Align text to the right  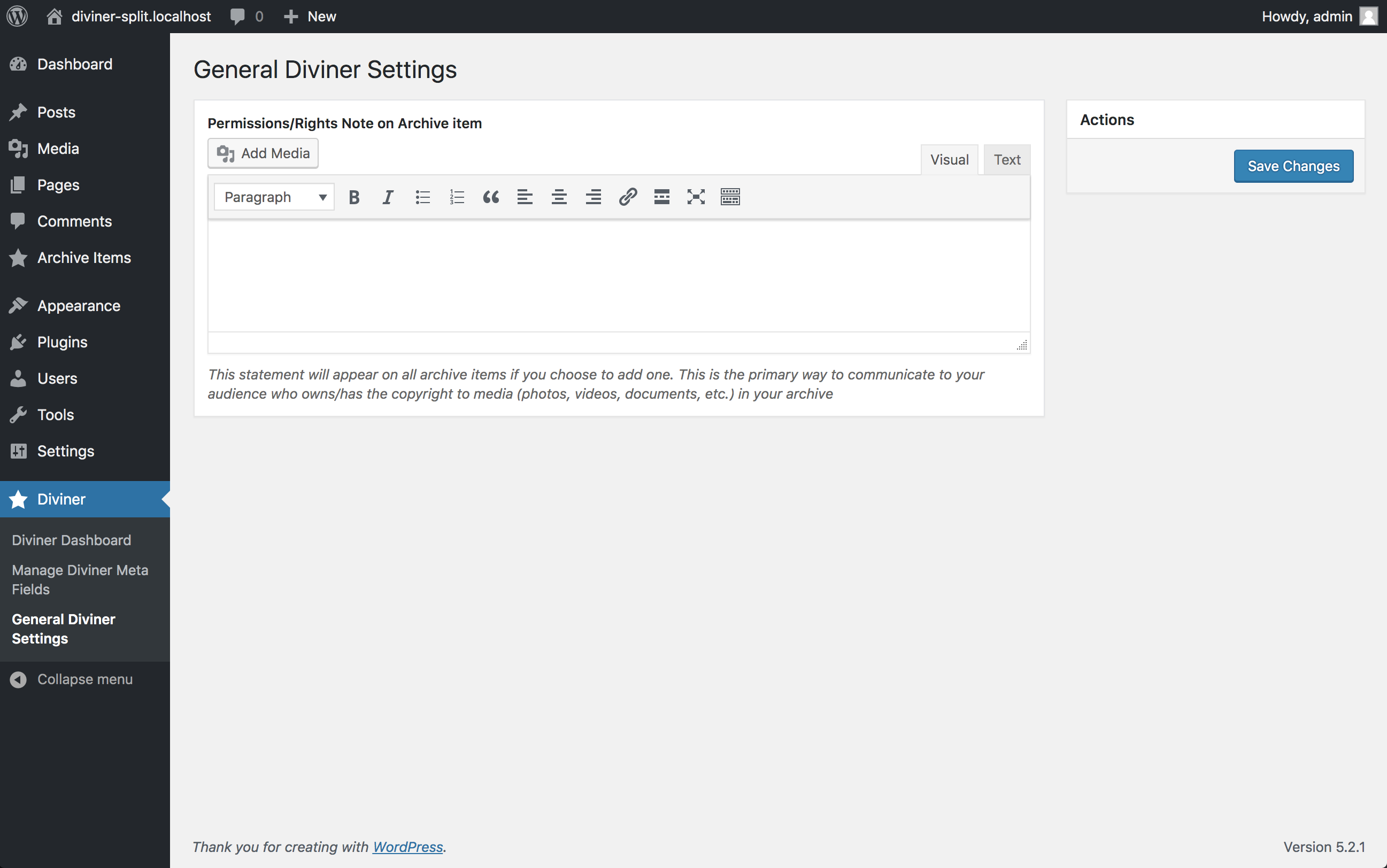tap(594, 197)
